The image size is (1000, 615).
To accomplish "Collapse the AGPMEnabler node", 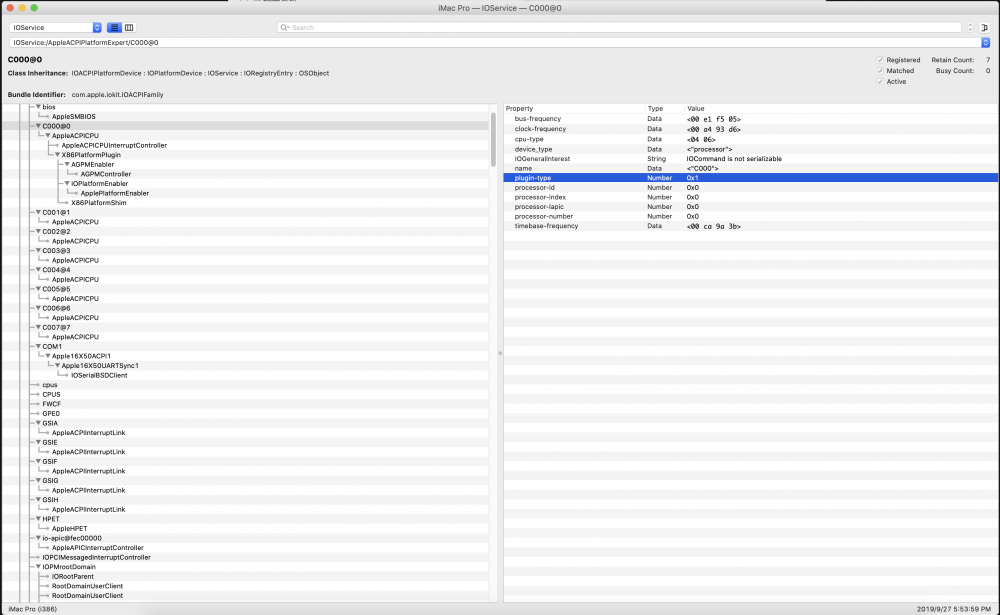I will click(67, 165).
